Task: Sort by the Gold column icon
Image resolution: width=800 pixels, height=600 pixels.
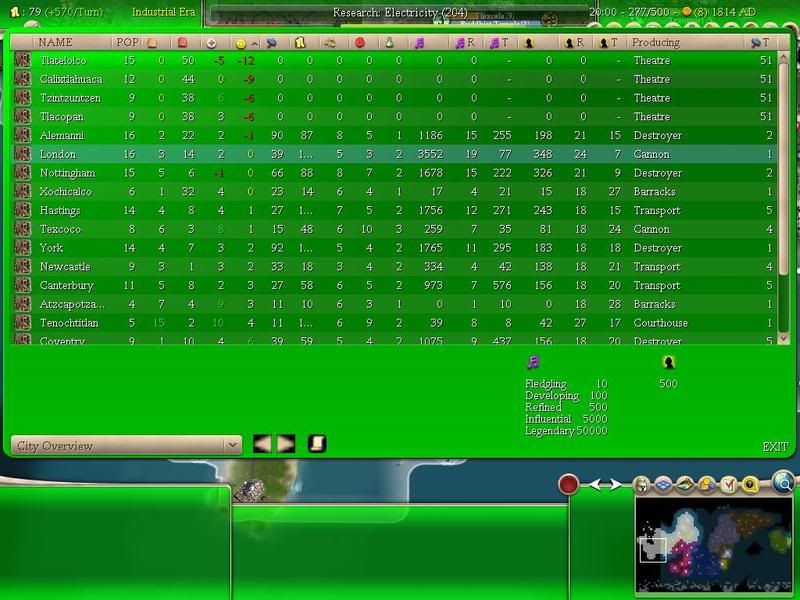Action: [x=300, y=43]
